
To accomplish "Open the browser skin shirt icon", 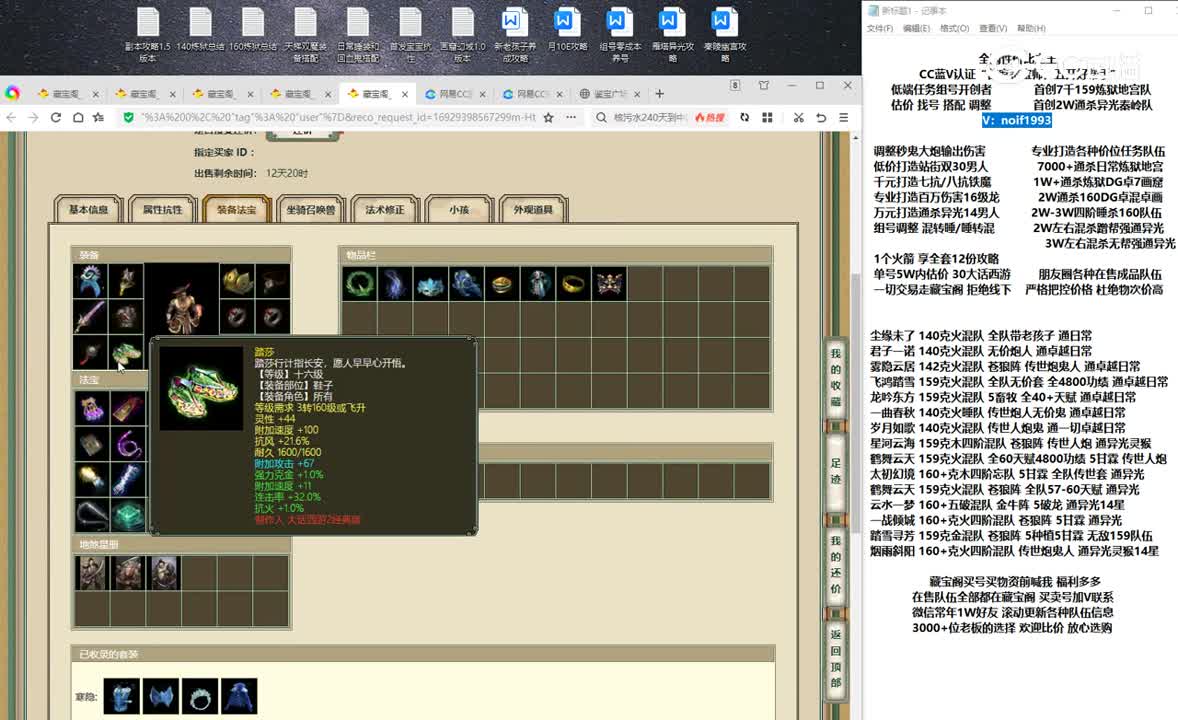I will coord(764,86).
